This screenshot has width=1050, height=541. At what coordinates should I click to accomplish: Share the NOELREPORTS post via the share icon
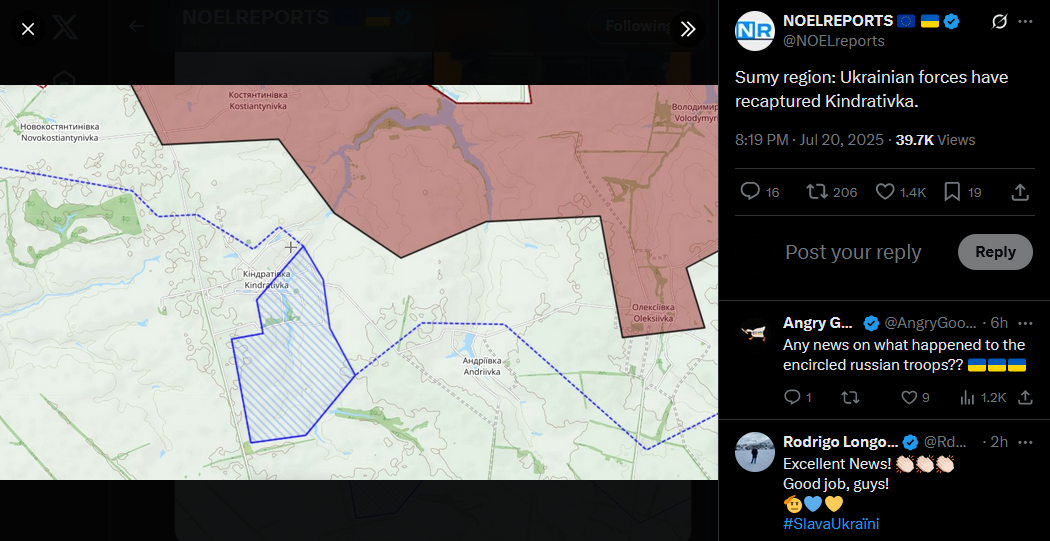1019,192
